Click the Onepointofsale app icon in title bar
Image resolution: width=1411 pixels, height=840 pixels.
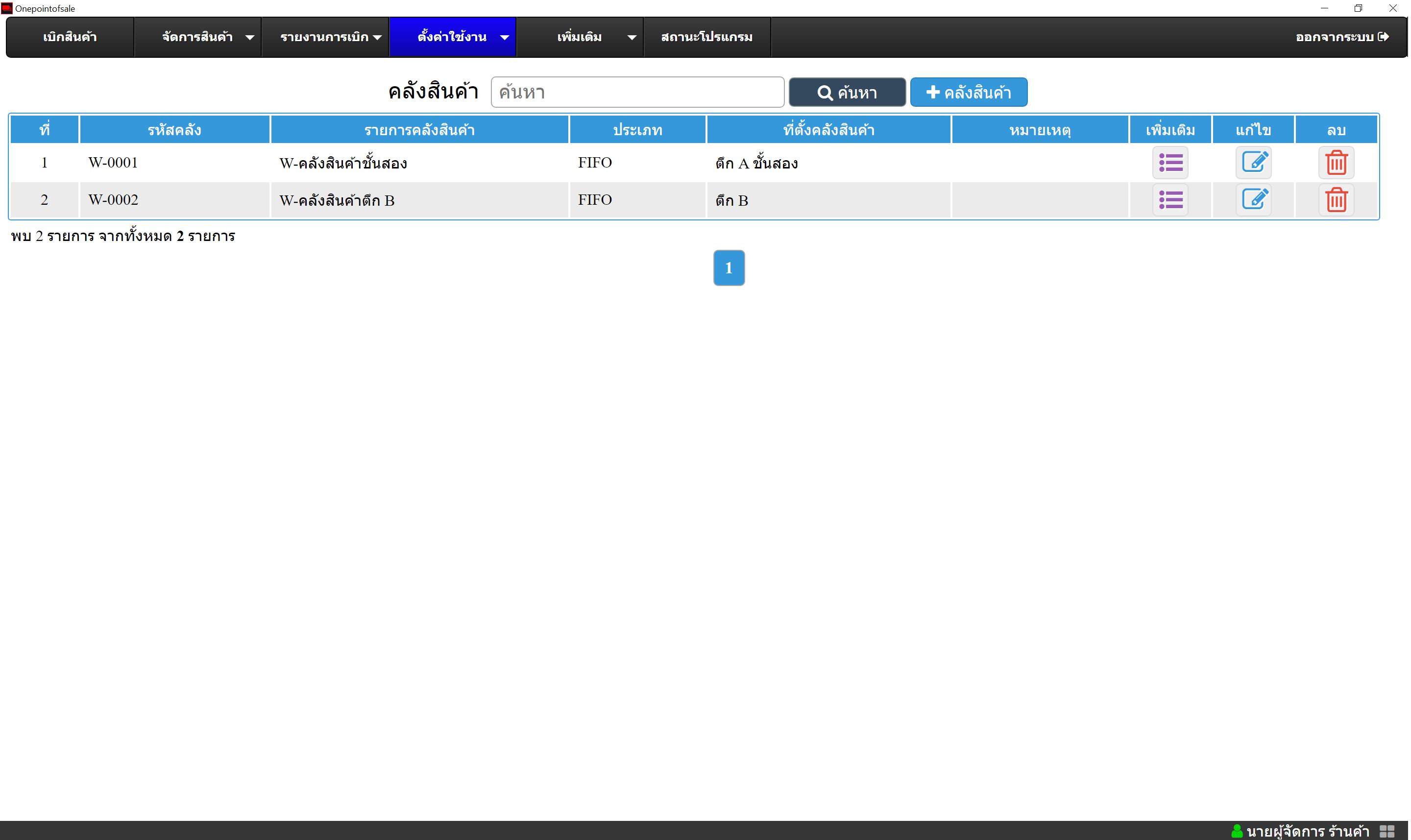point(7,8)
